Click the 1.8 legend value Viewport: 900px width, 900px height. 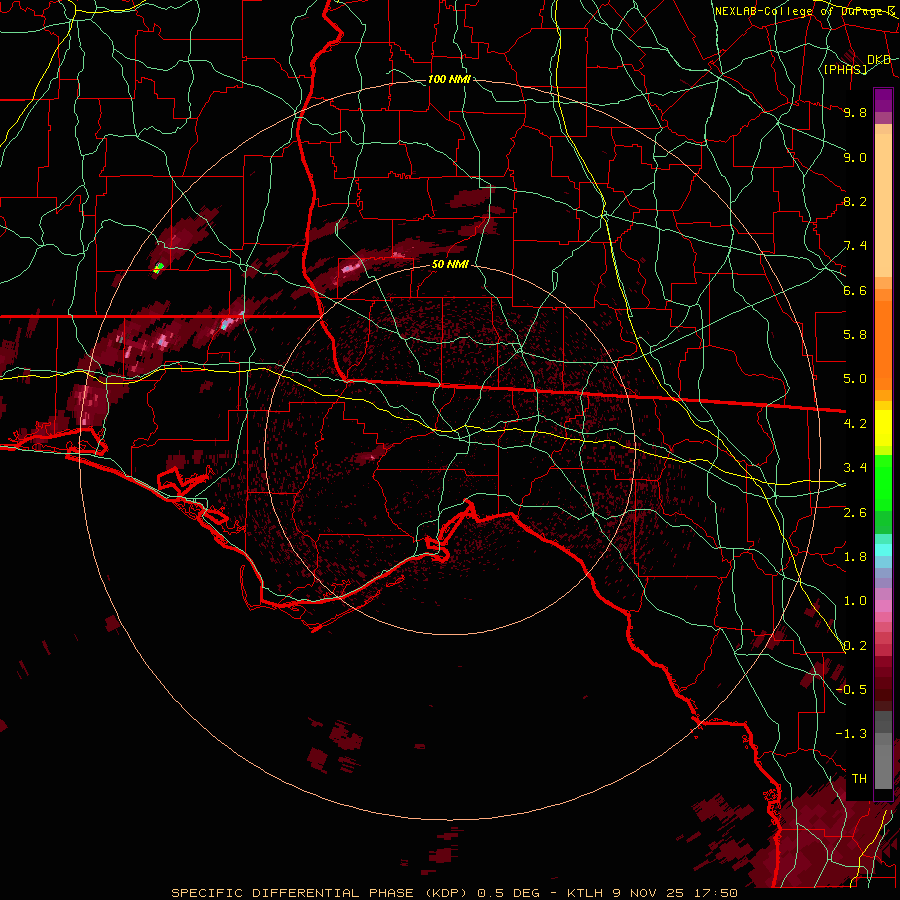tap(855, 557)
